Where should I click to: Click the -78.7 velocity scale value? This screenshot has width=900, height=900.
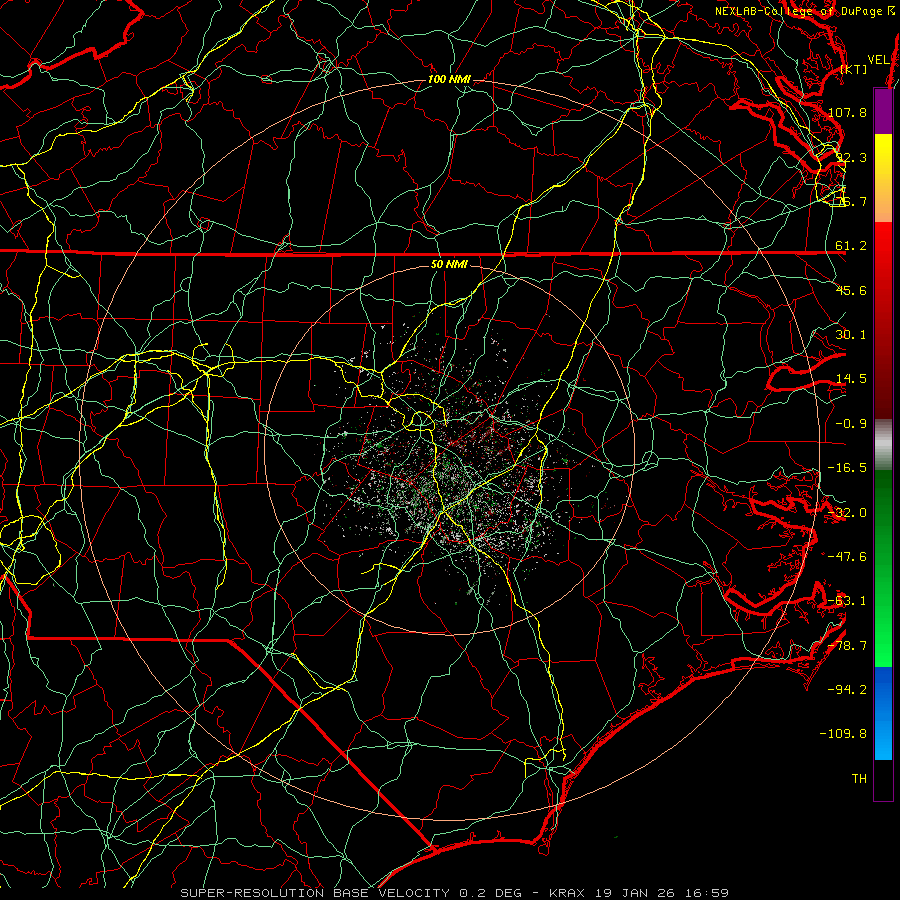tap(847, 646)
